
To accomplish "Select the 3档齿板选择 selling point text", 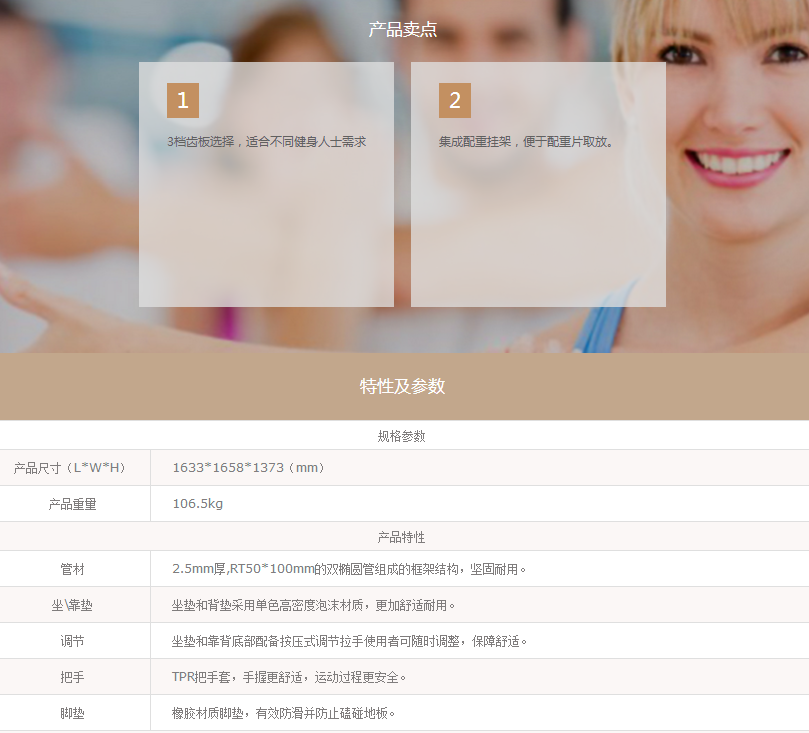I will pyautogui.click(x=266, y=142).
